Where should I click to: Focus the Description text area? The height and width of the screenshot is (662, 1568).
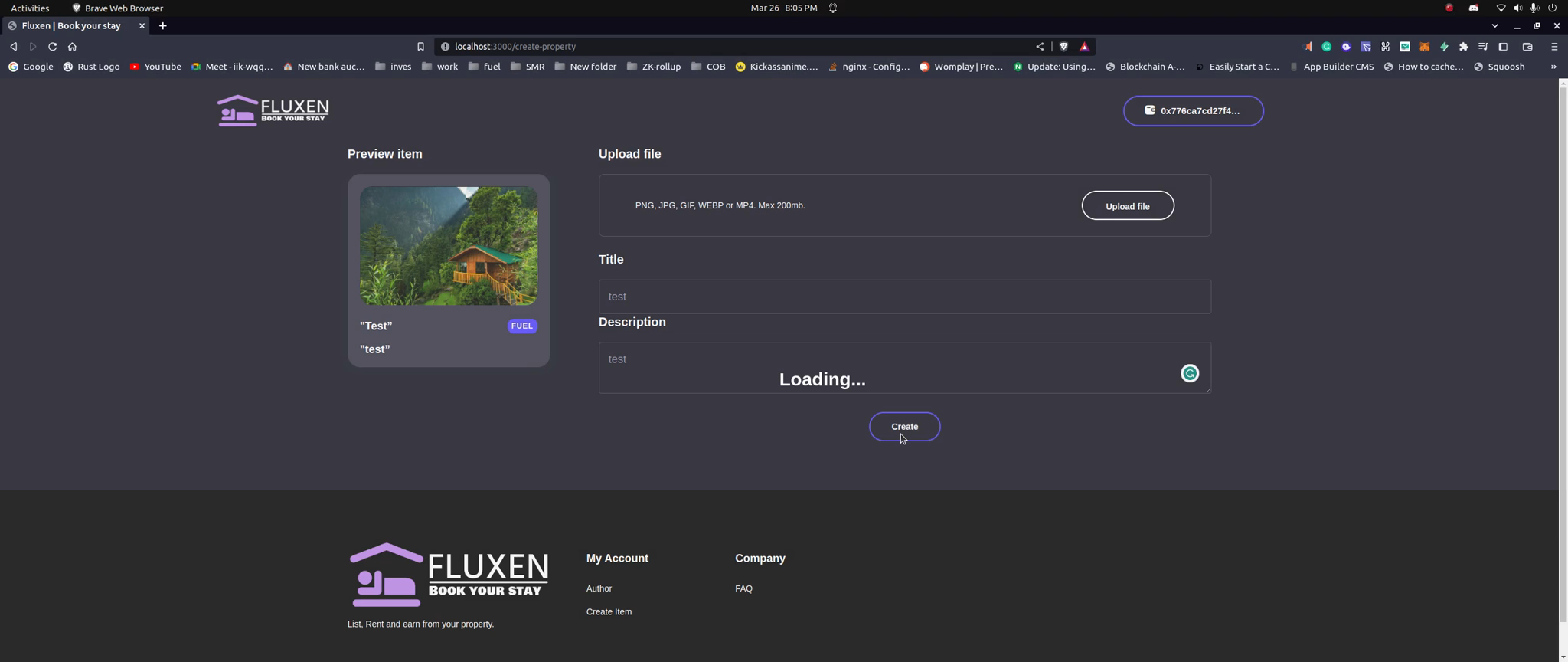[x=904, y=368]
